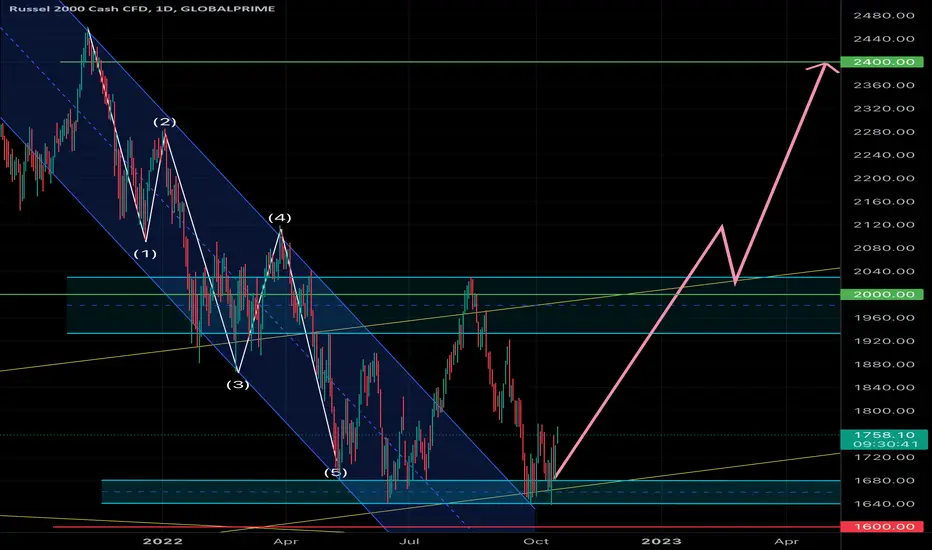
Task: Click the 2320.00 price axis value
Action: [x=884, y=108]
